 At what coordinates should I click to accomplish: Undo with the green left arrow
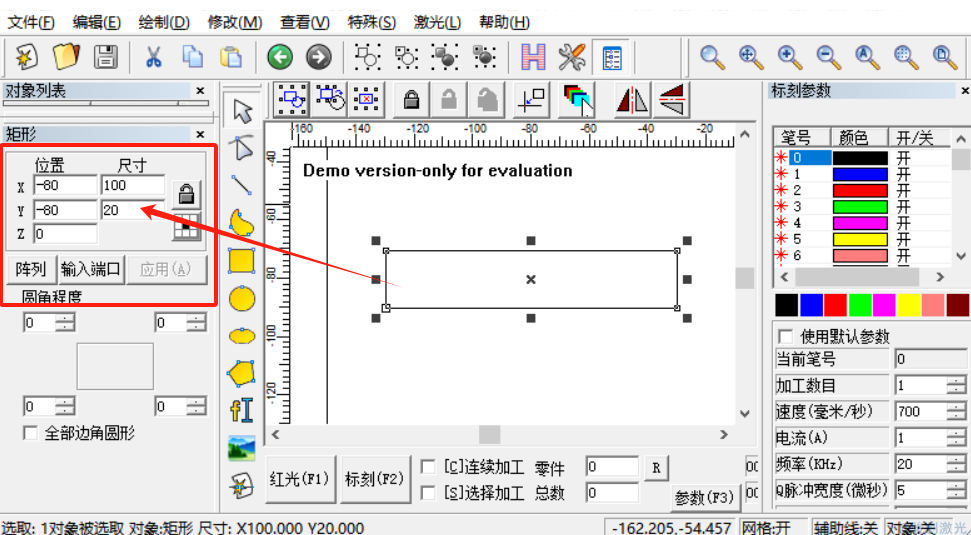280,58
